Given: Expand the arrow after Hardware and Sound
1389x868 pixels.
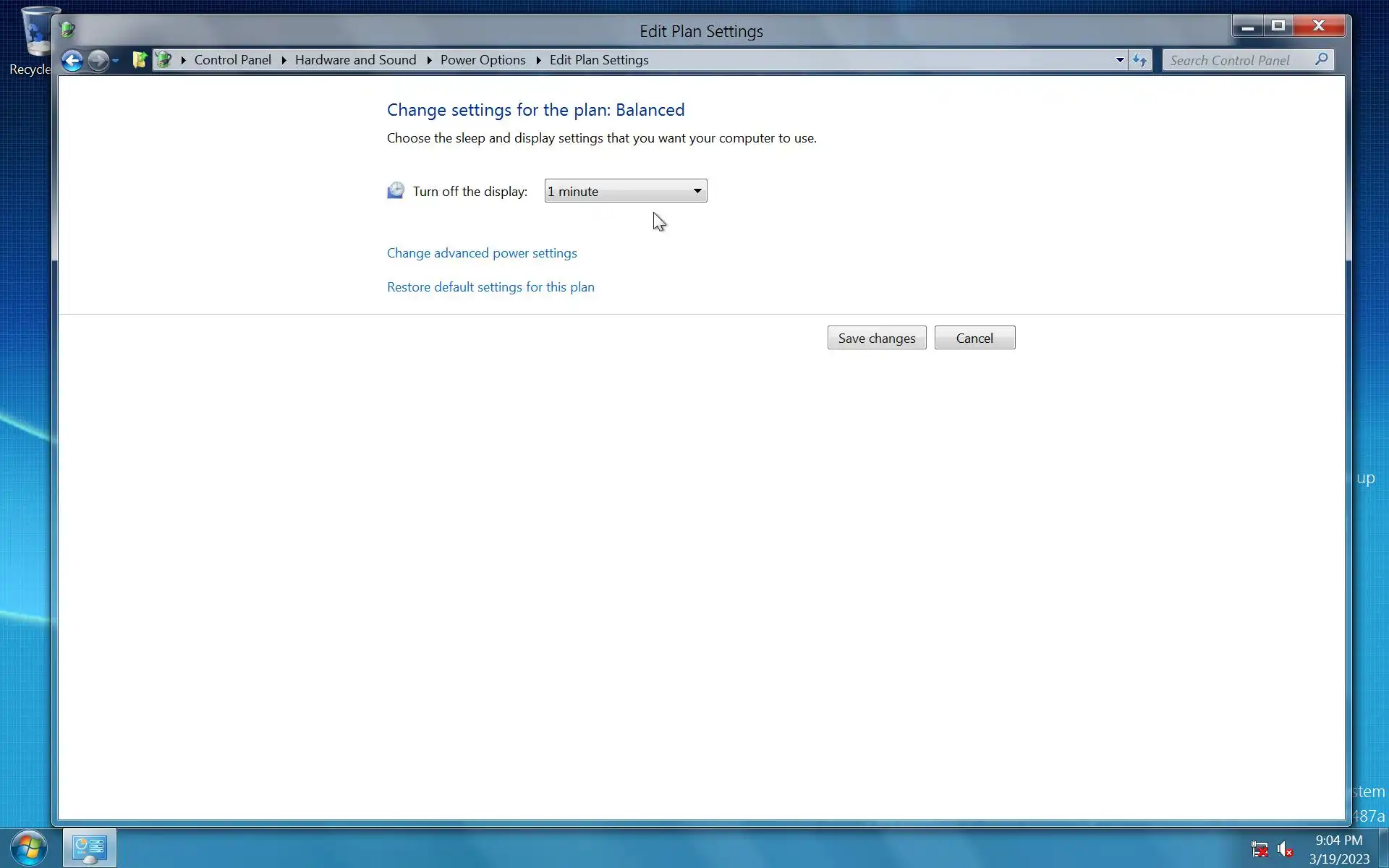Looking at the screenshot, I should click(x=429, y=60).
